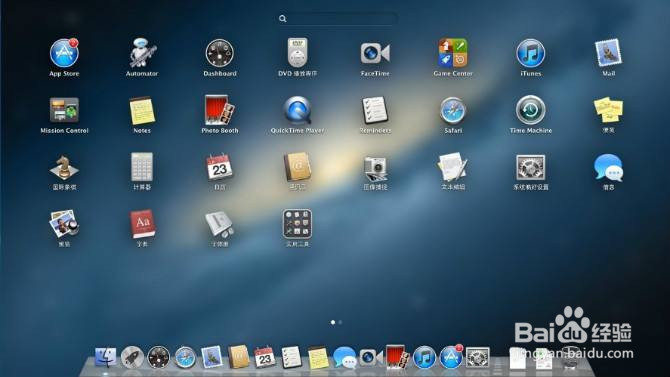Launch Image Capture camera app
Screen dimensions: 670x377
[375, 168]
